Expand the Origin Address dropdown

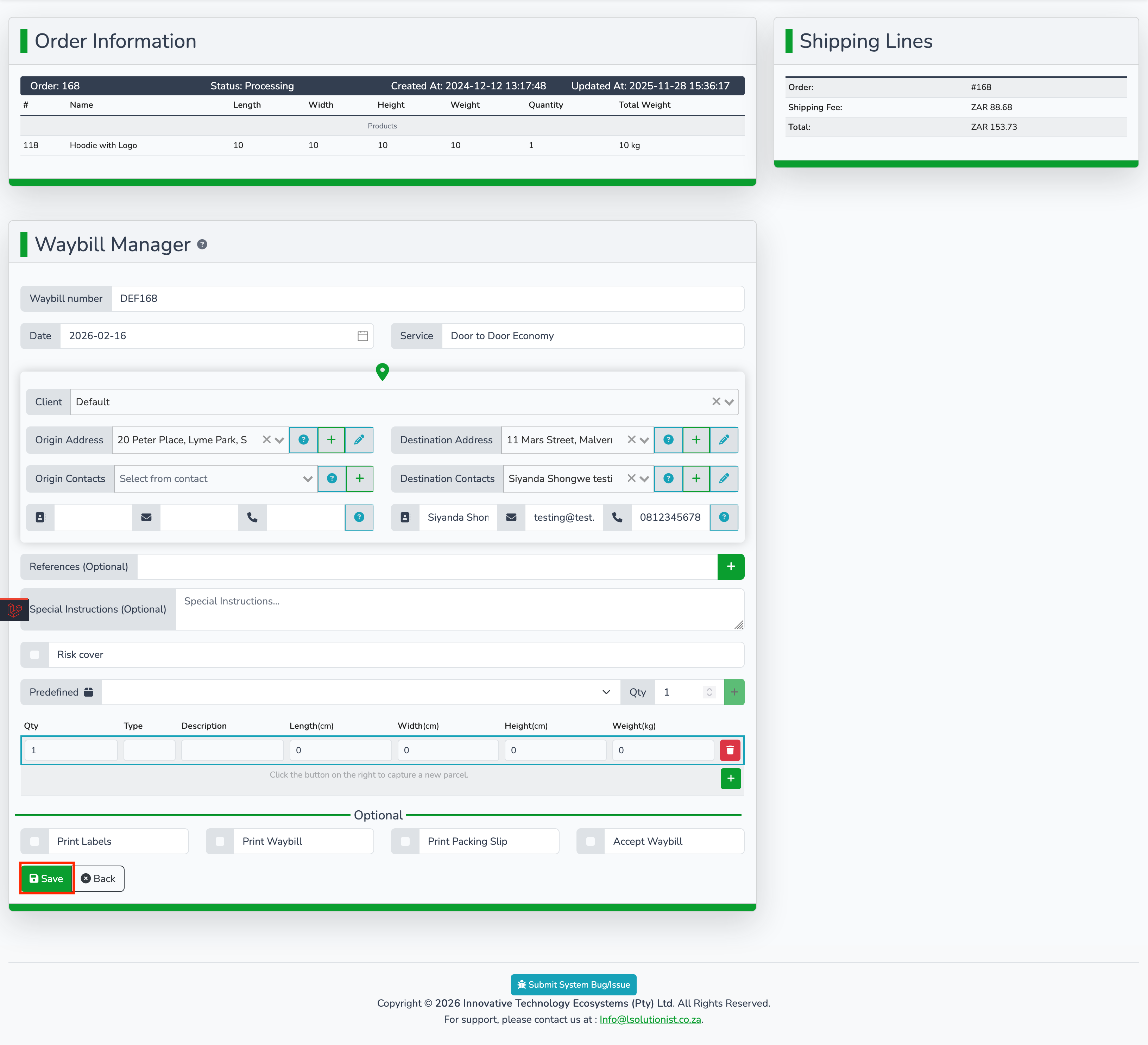pyautogui.click(x=279, y=441)
